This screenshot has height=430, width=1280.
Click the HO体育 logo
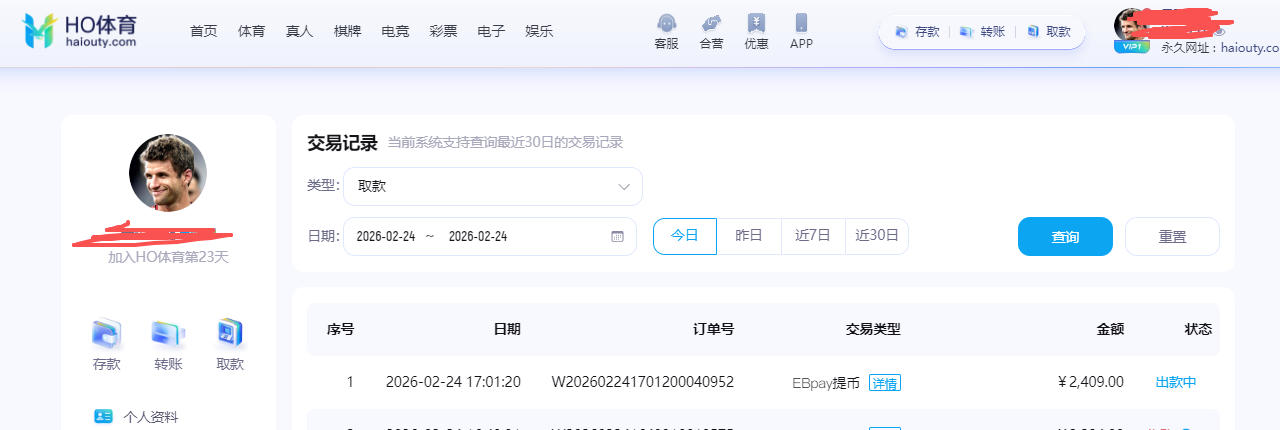pyautogui.click(x=78, y=31)
